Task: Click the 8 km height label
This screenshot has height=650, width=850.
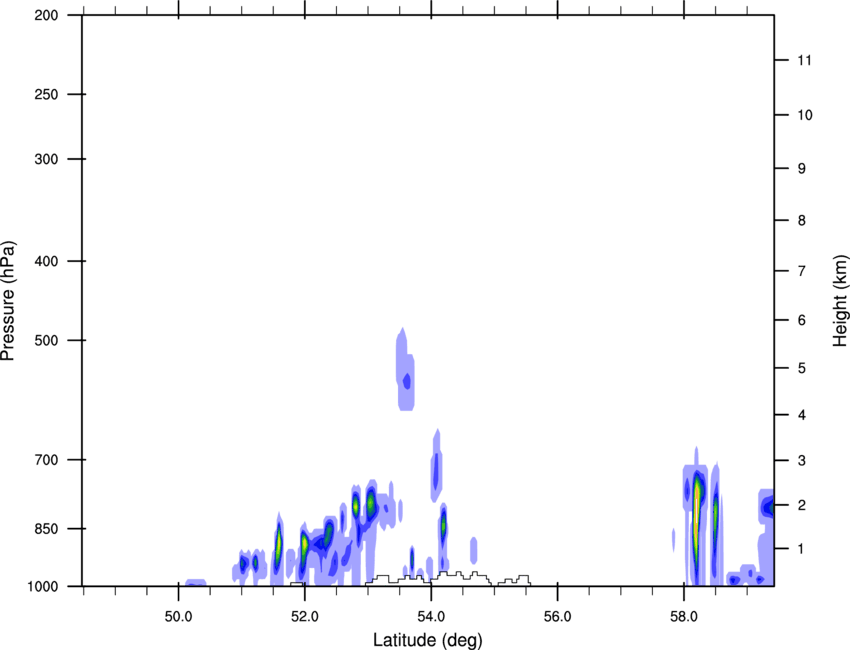Action: point(802,221)
